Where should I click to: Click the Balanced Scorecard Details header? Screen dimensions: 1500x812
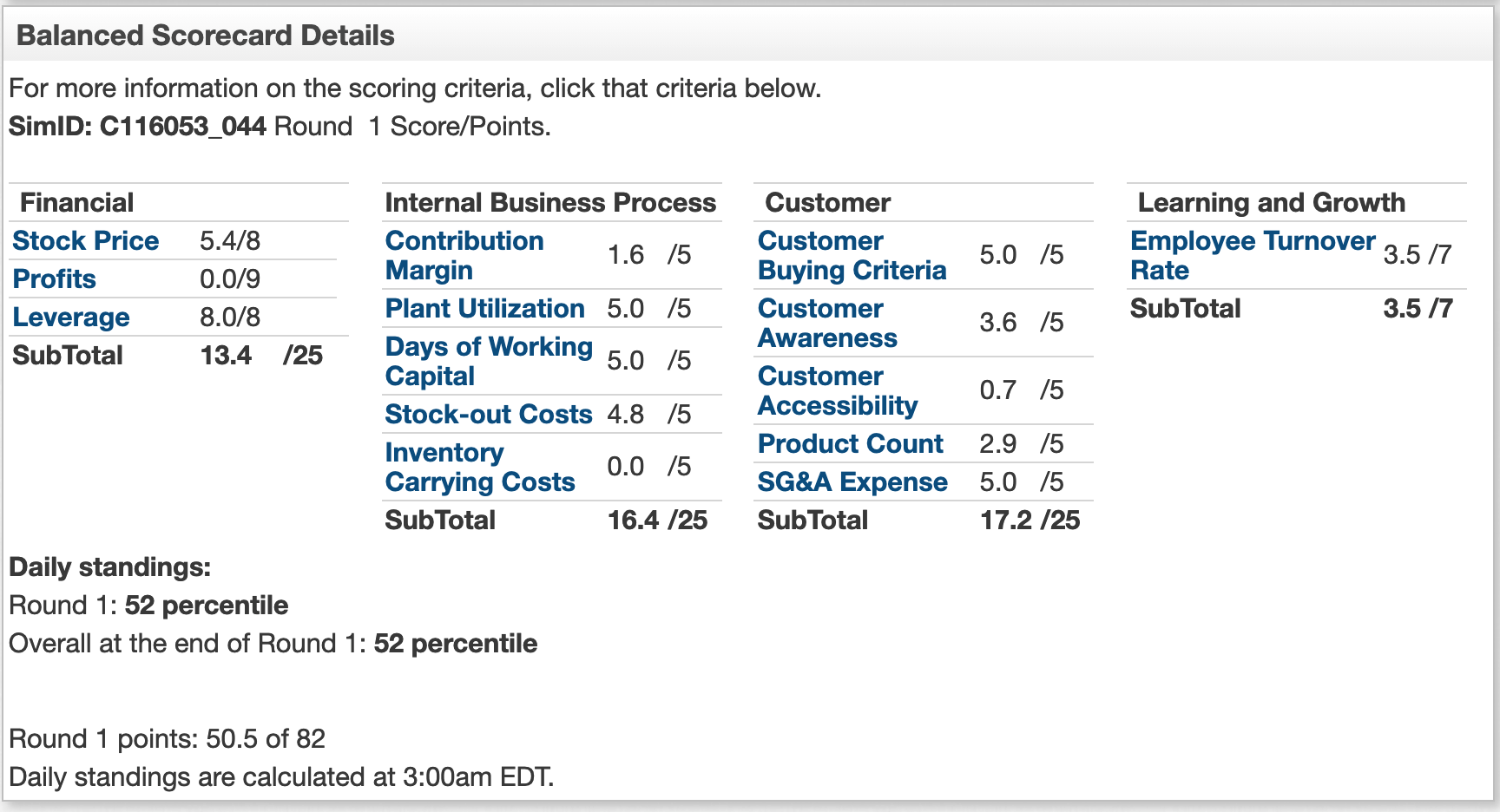pos(206,36)
